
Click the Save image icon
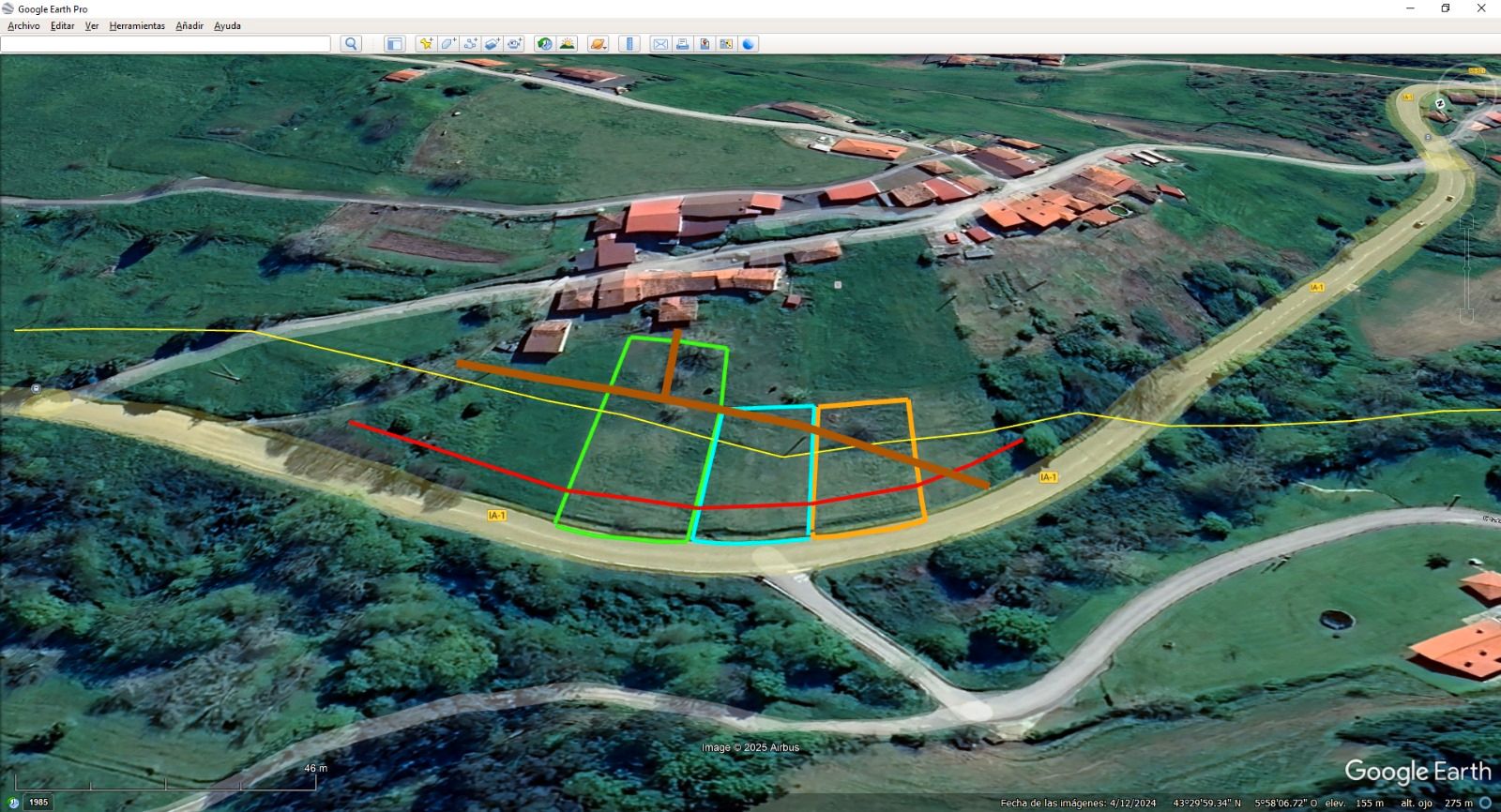click(x=705, y=44)
